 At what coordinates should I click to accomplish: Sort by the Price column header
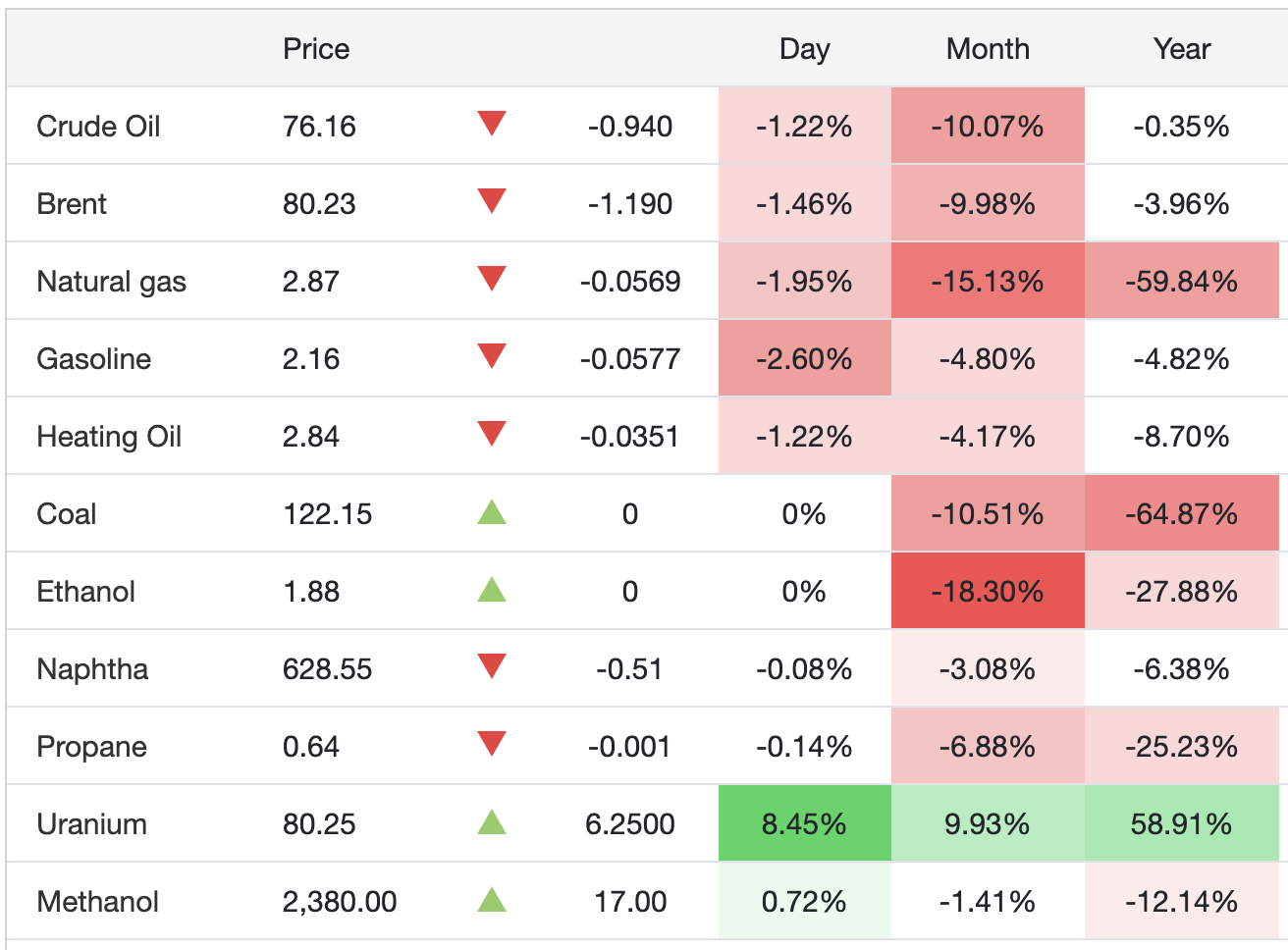coord(316,49)
